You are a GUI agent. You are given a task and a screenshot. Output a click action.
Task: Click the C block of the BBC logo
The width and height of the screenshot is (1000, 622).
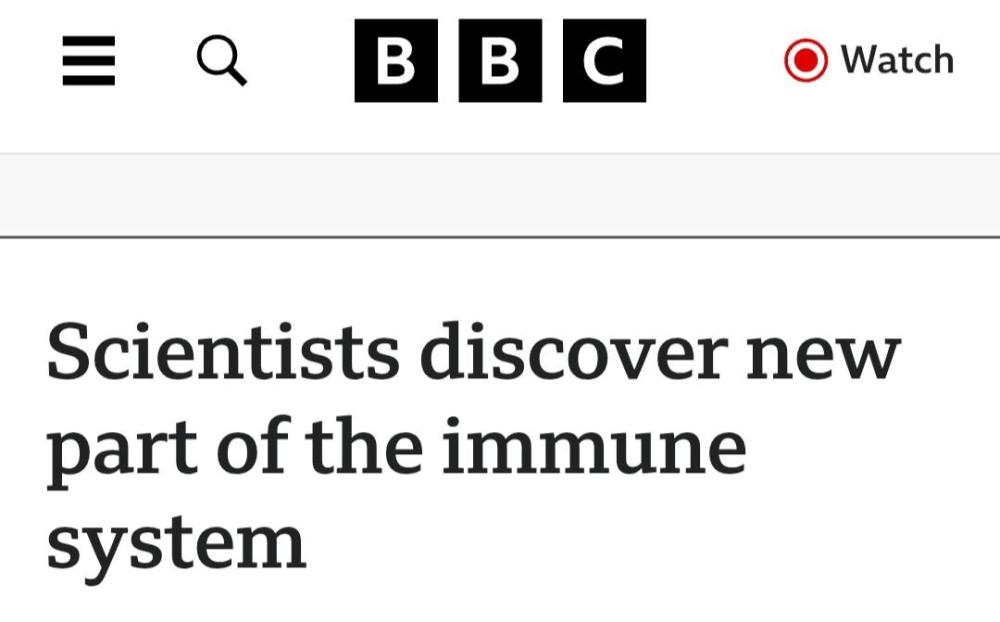604,62
